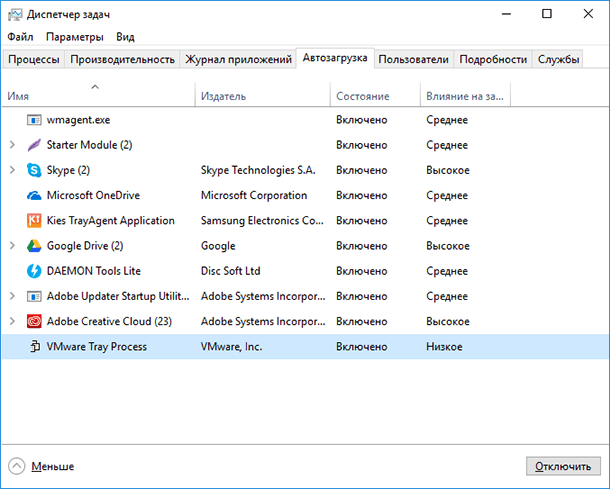Select the Kies TrayAgent Application entry name
This screenshot has height=489, width=610.
pyautogui.click(x=110, y=221)
